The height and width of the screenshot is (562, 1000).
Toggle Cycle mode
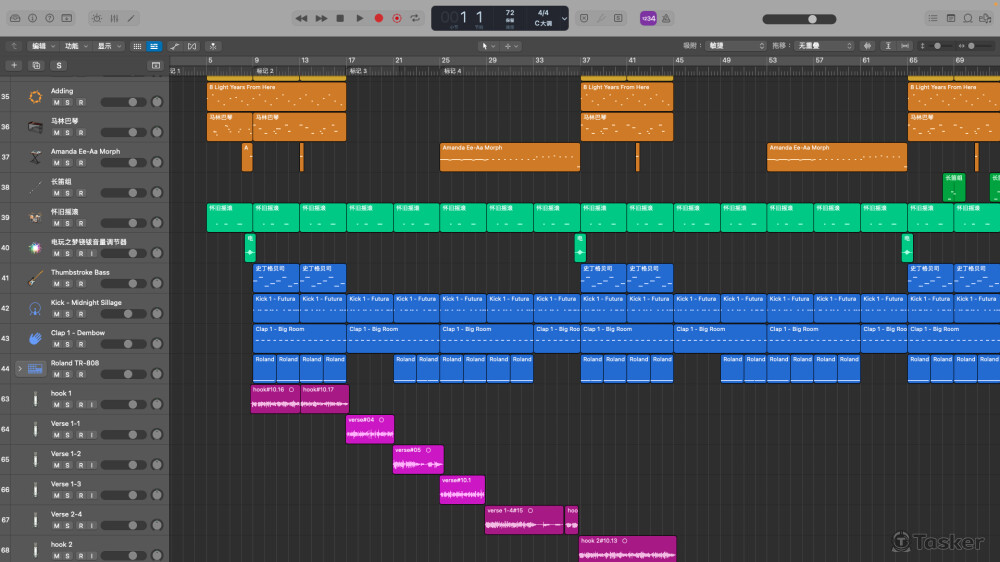[415, 18]
